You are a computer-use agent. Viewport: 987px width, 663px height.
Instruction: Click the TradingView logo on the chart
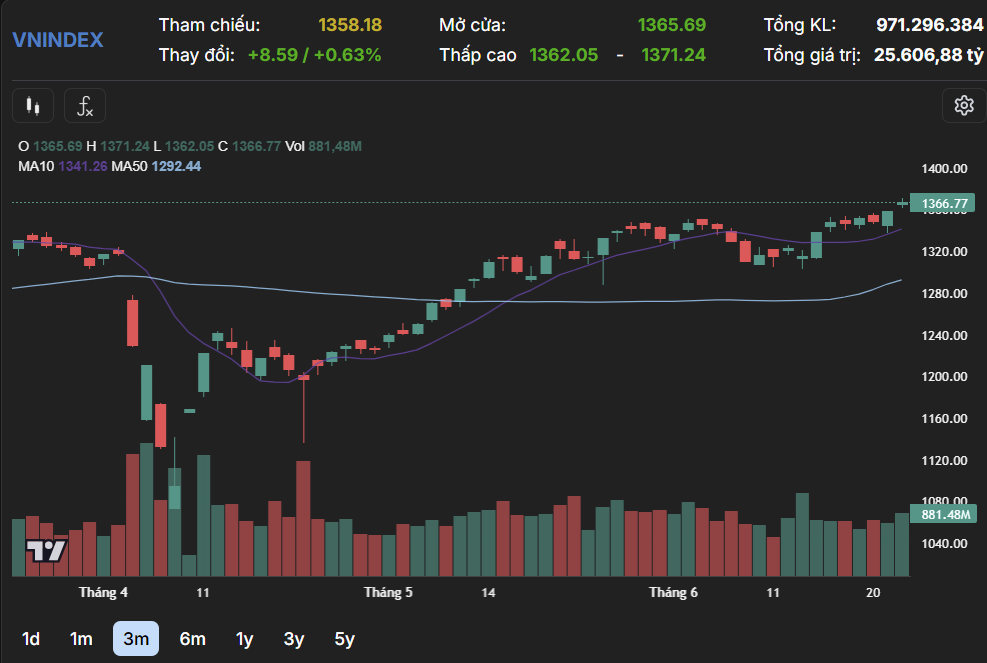(46, 551)
